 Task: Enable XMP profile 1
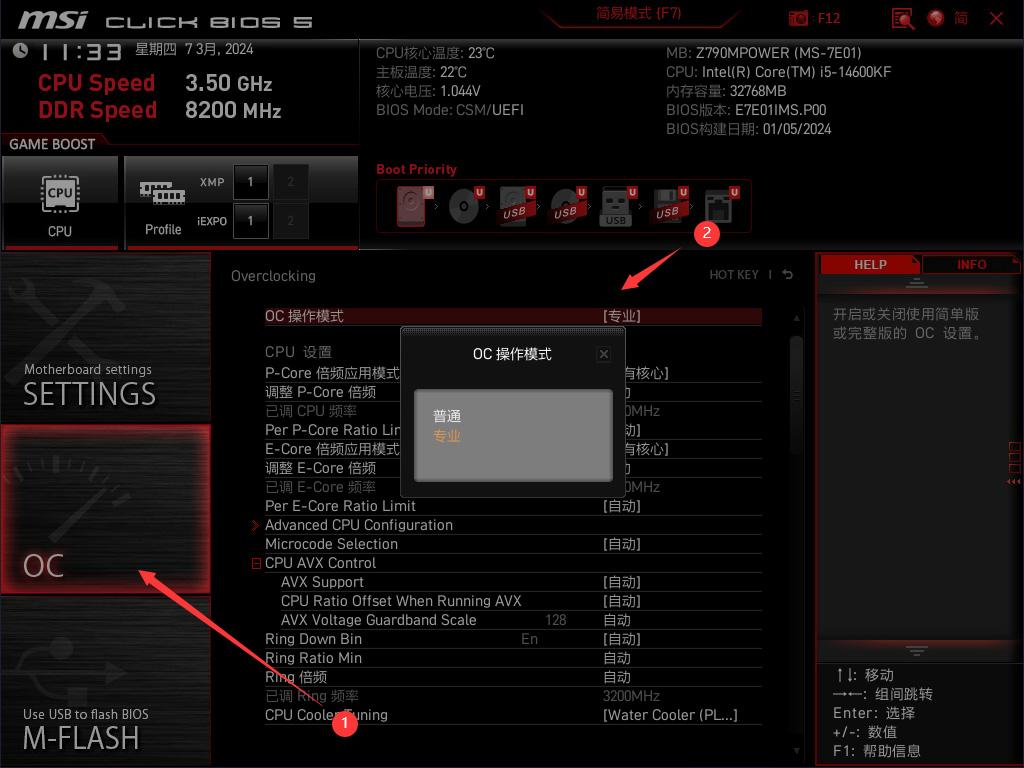point(250,182)
